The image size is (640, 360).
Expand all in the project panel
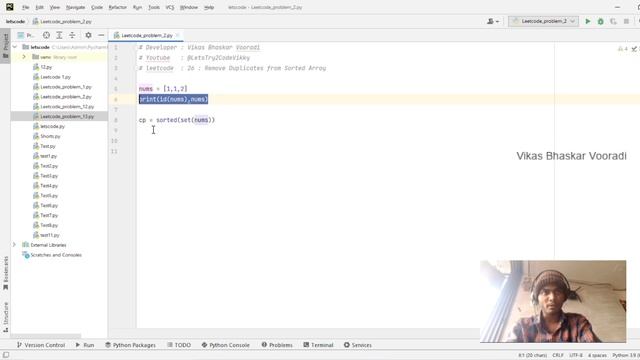(x=59, y=36)
